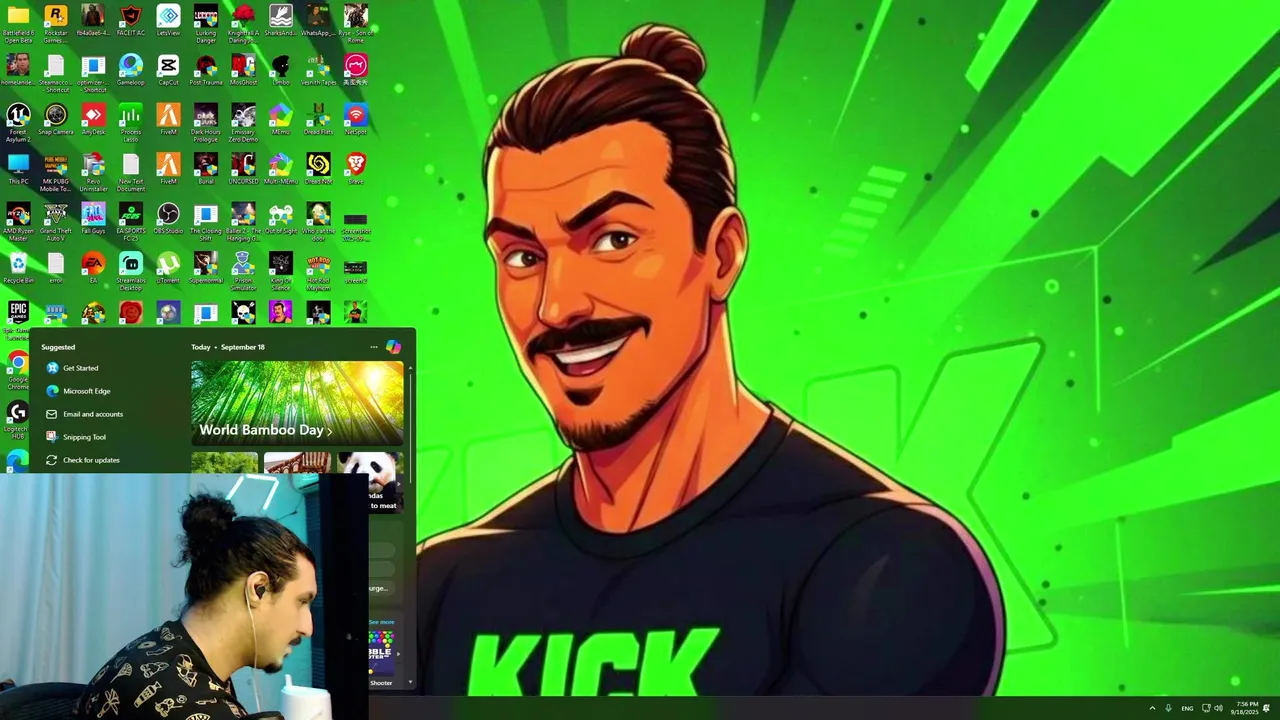The height and width of the screenshot is (720, 1280).
Task: Open the three-dot options menu in search panel
Action: pyautogui.click(x=374, y=347)
